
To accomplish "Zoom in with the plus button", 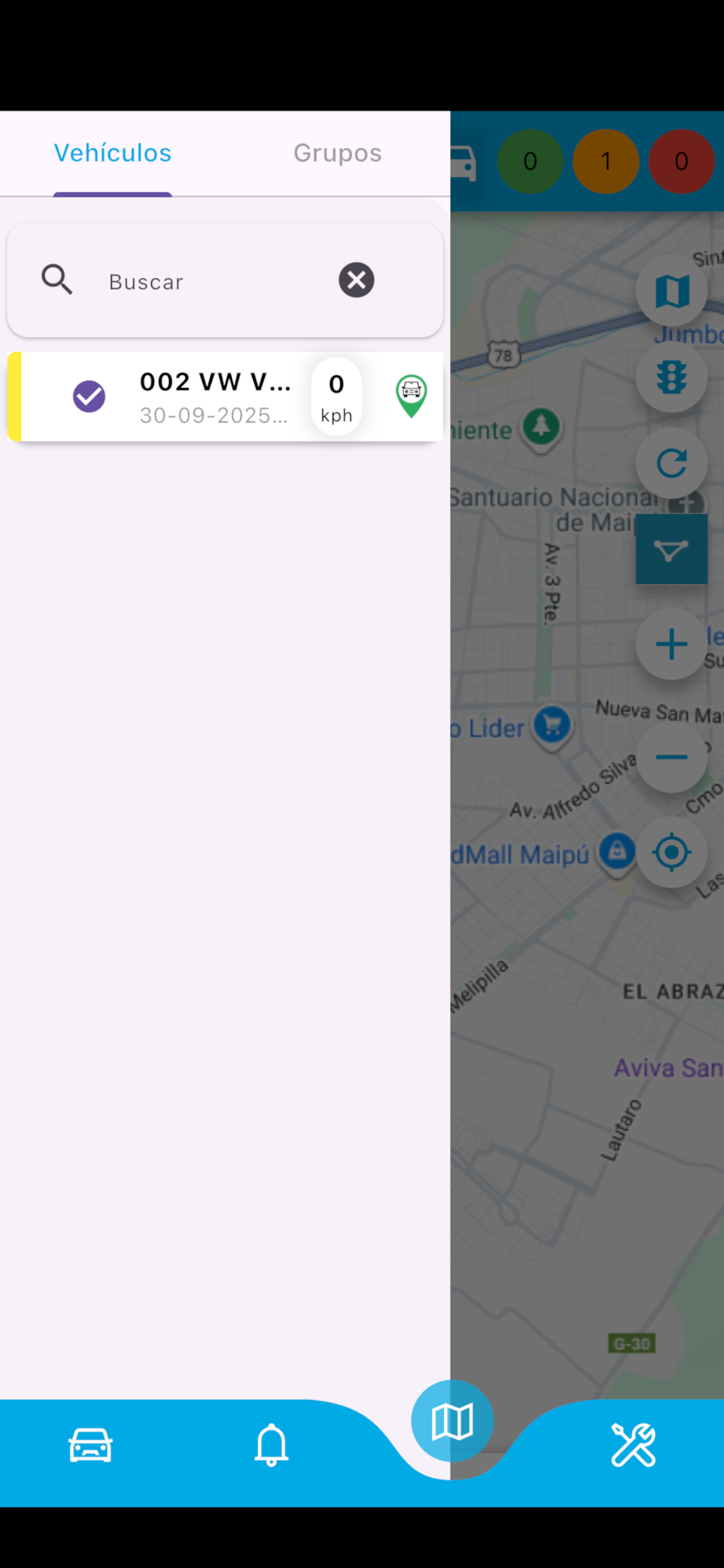I will point(672,644).
